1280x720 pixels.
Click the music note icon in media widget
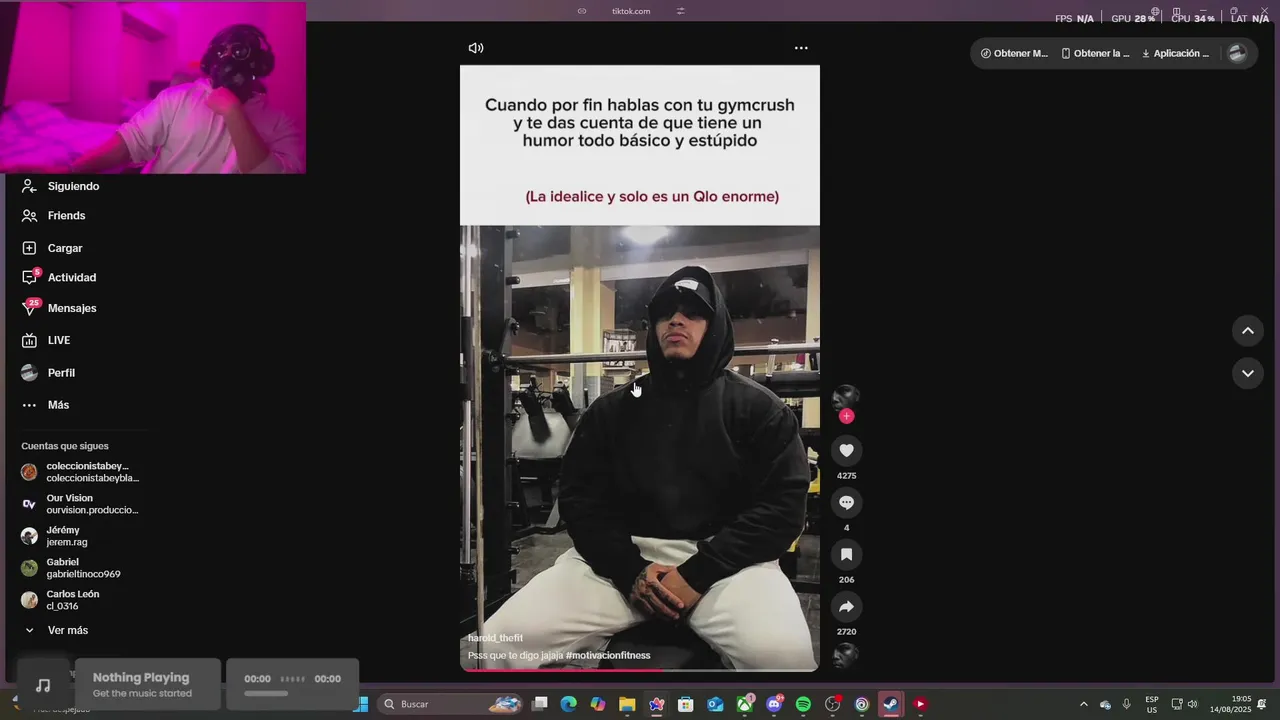43,685
